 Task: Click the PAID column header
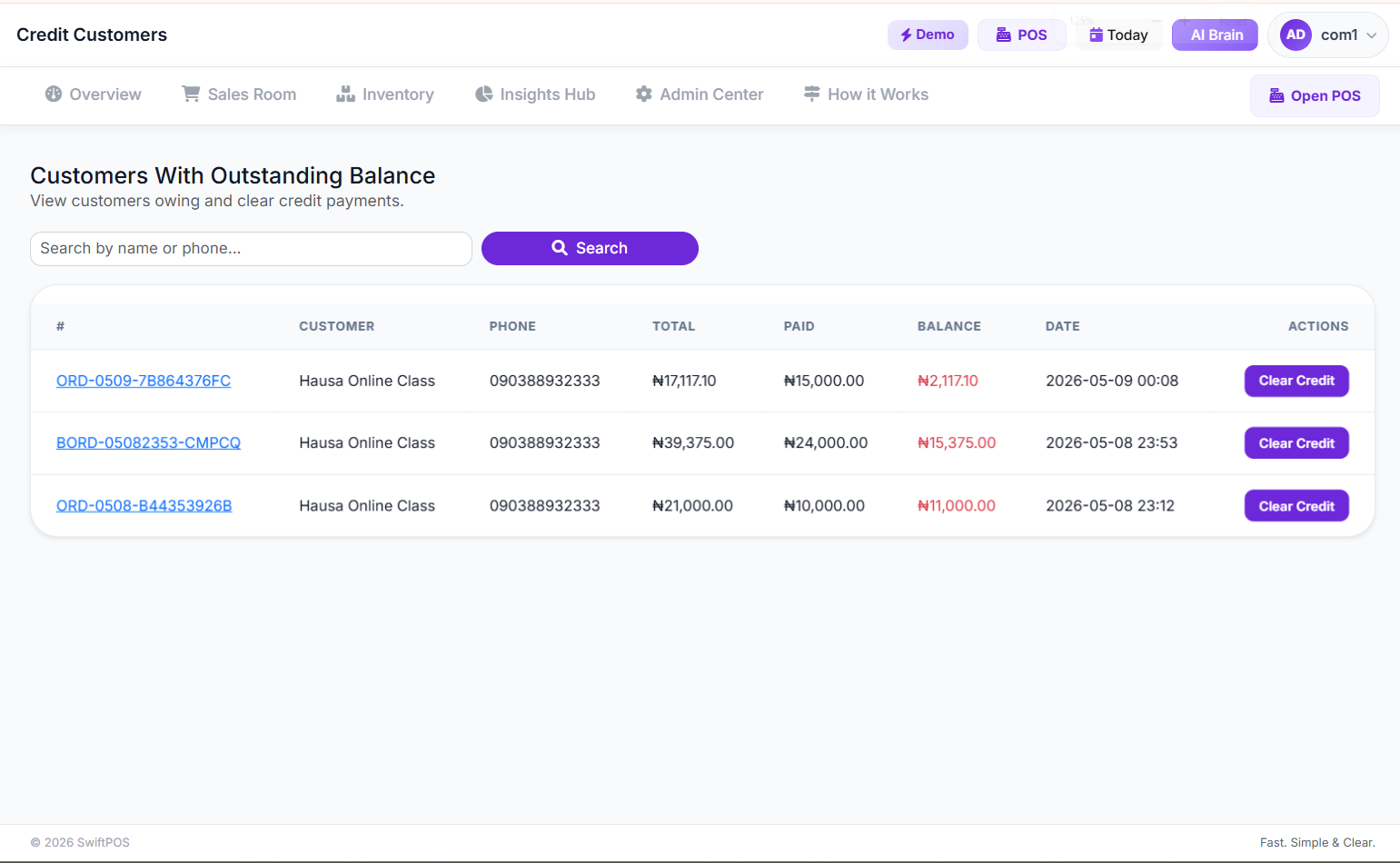pyautogui.click(x=799, y=326)
